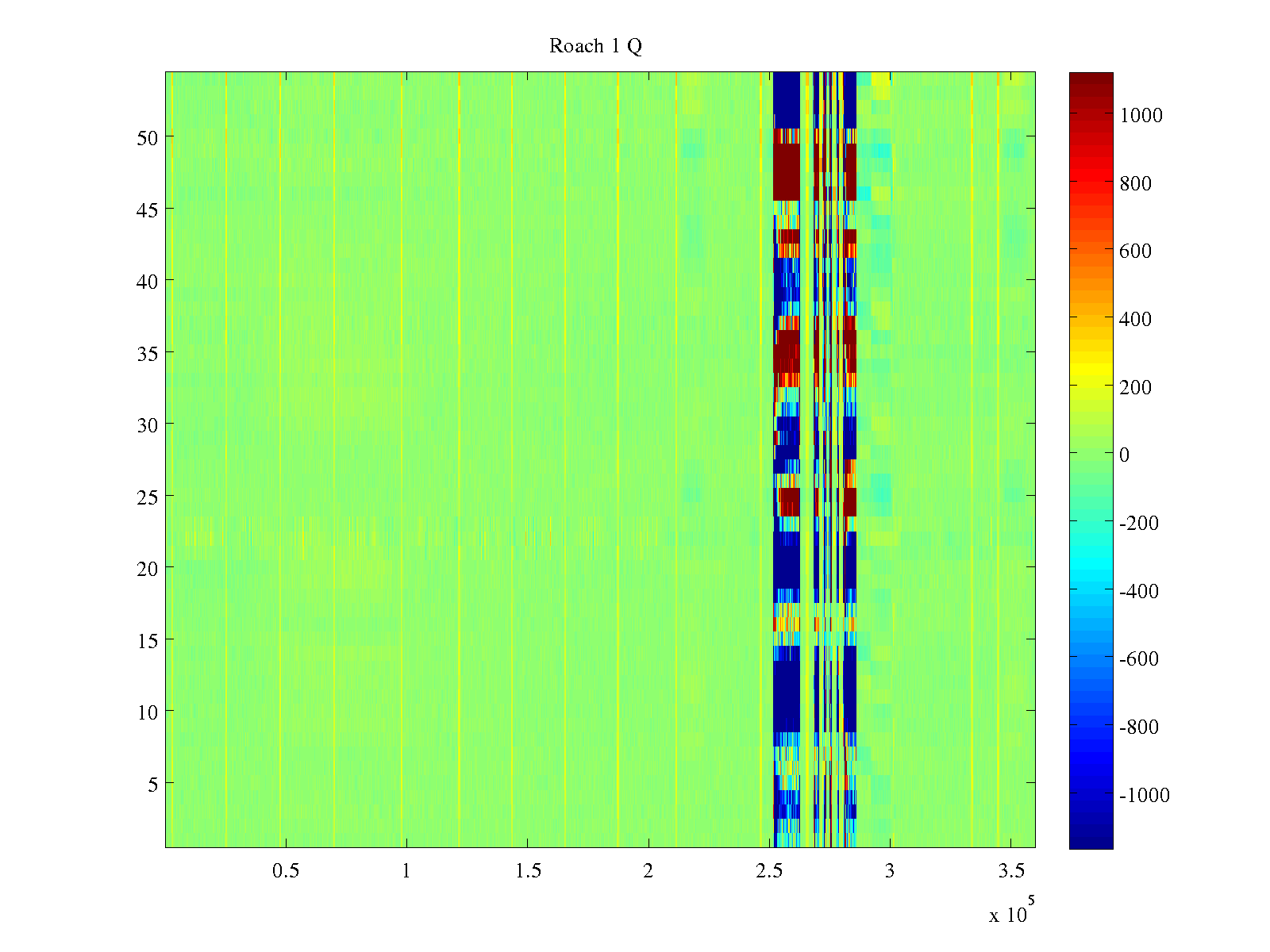Click the colorbar tick label 400
Image resolution: width=1270 pixels, height=952 pixels.
(1136, 319)
